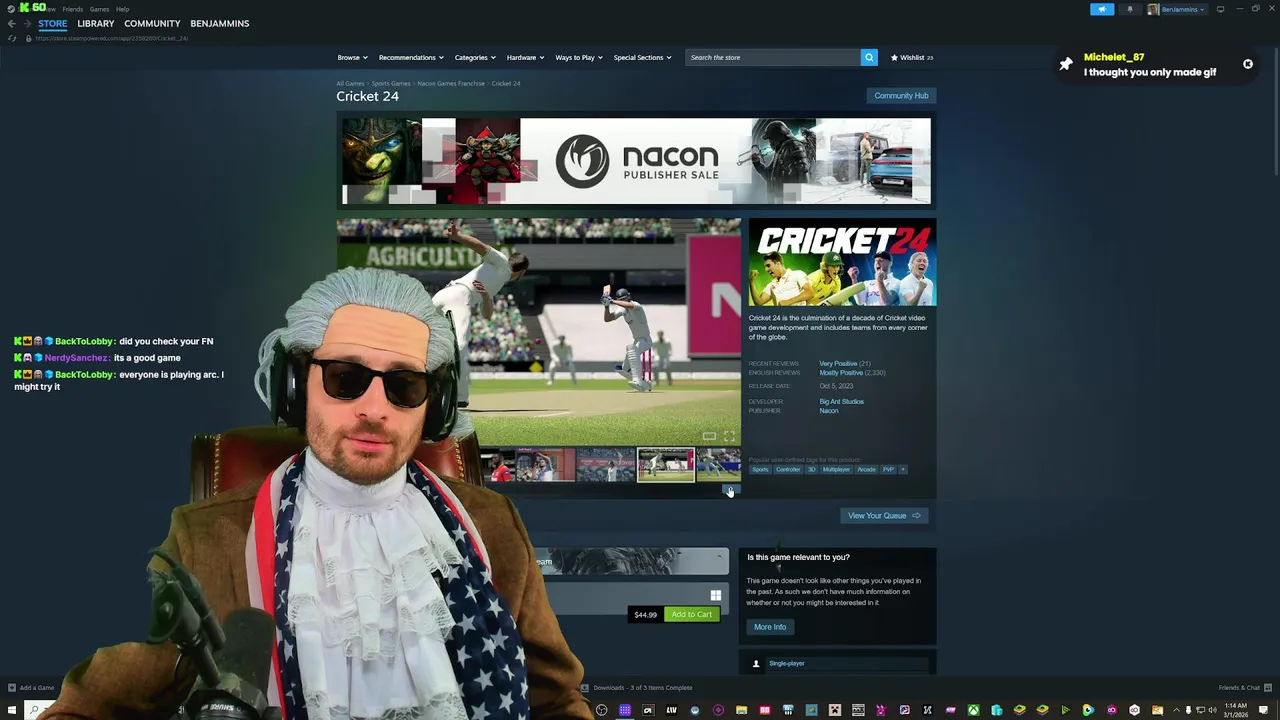Viewport: 1280px width, 720px height.
Task: Expand the Ways to Play dropdown
Action: pyautogui.click(x=579, y=57)
